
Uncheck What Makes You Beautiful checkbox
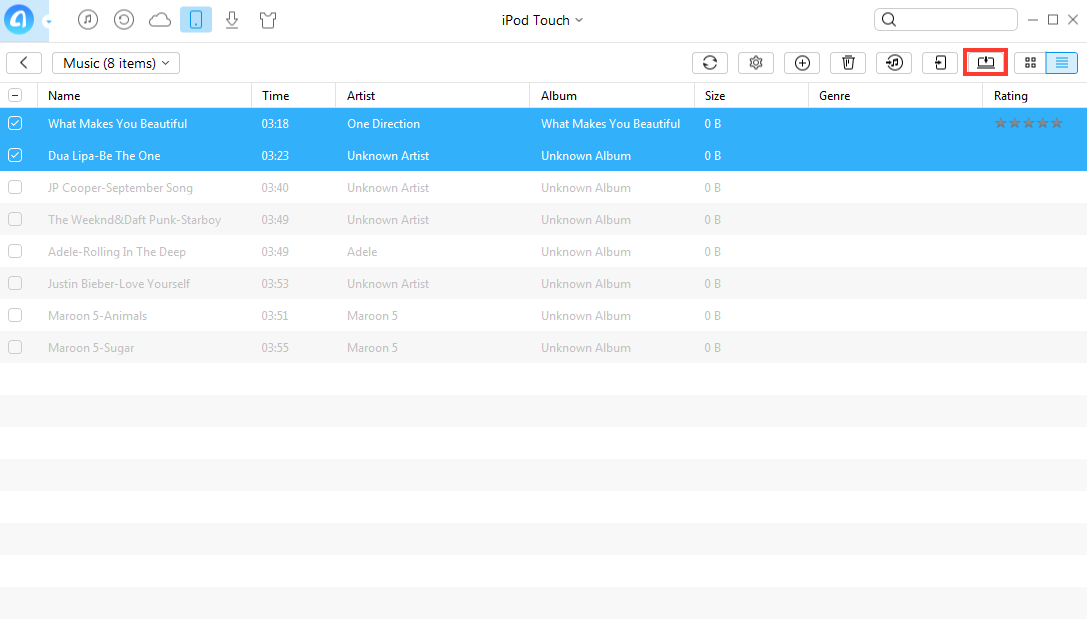[x=15, y=123]
